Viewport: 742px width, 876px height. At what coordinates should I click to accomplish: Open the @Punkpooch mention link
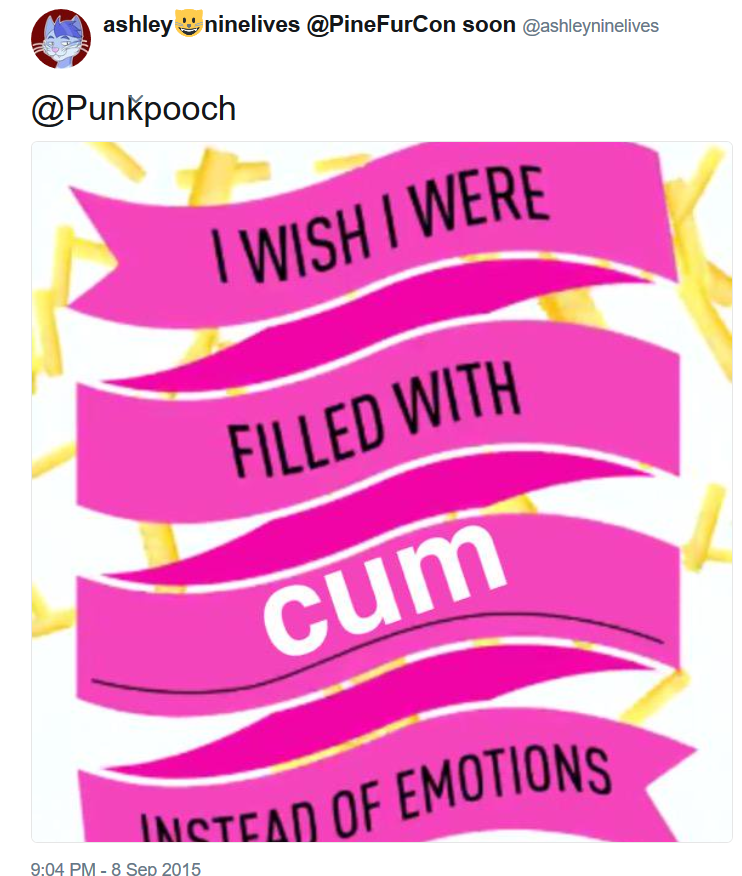pos(134,108)
